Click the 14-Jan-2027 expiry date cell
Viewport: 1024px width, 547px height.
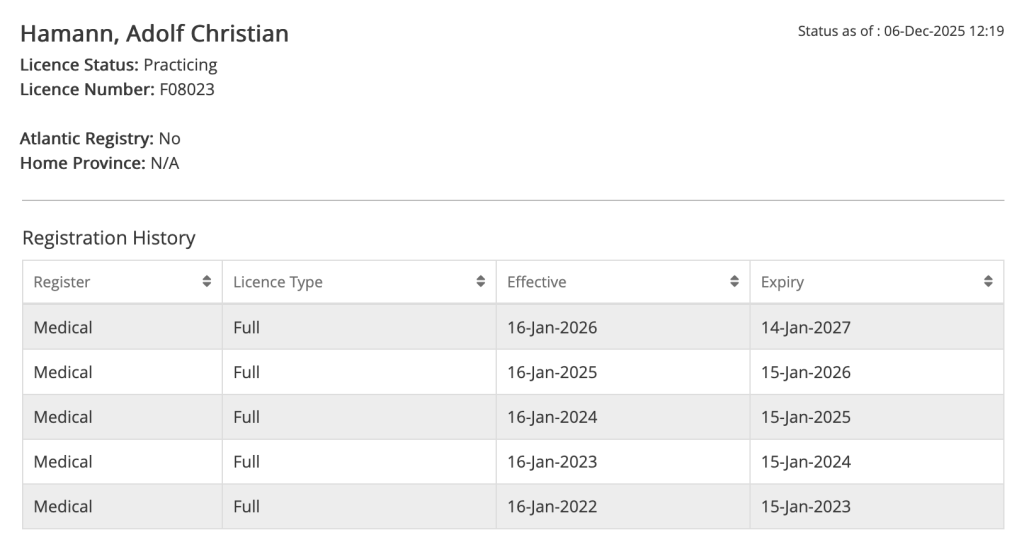806,327
